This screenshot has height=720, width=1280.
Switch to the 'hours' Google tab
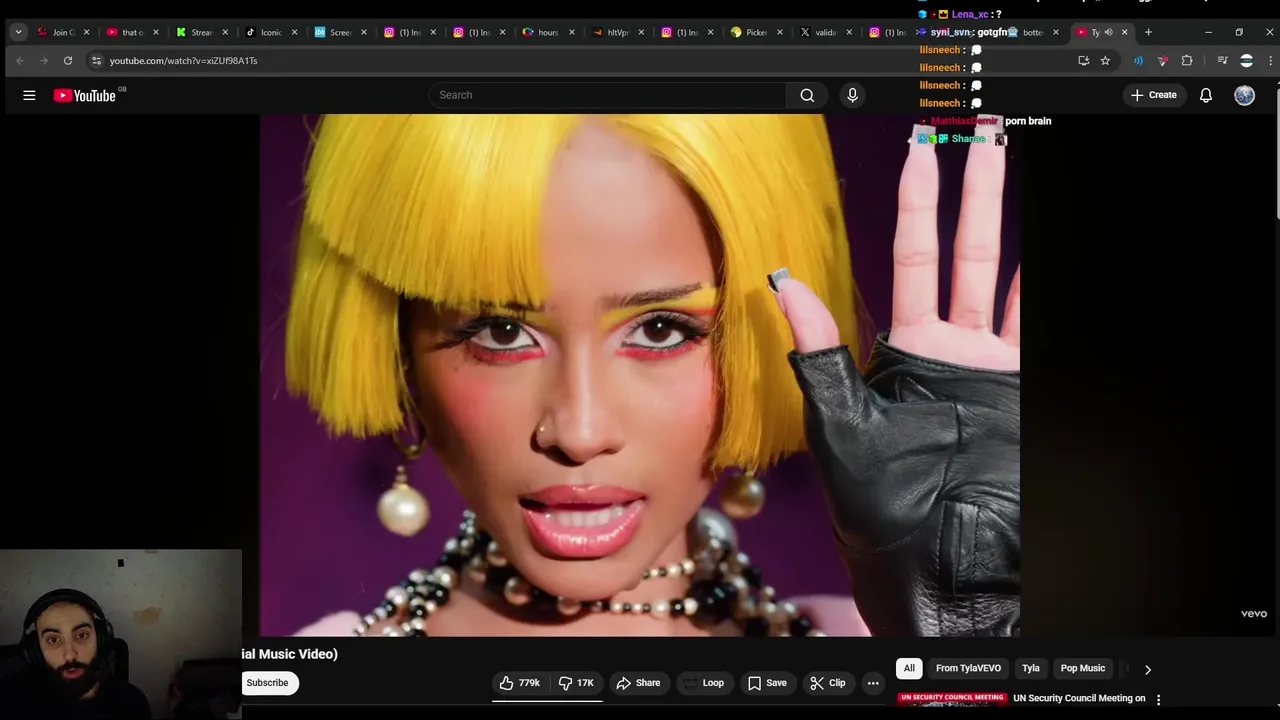click(x=548, y=32)
